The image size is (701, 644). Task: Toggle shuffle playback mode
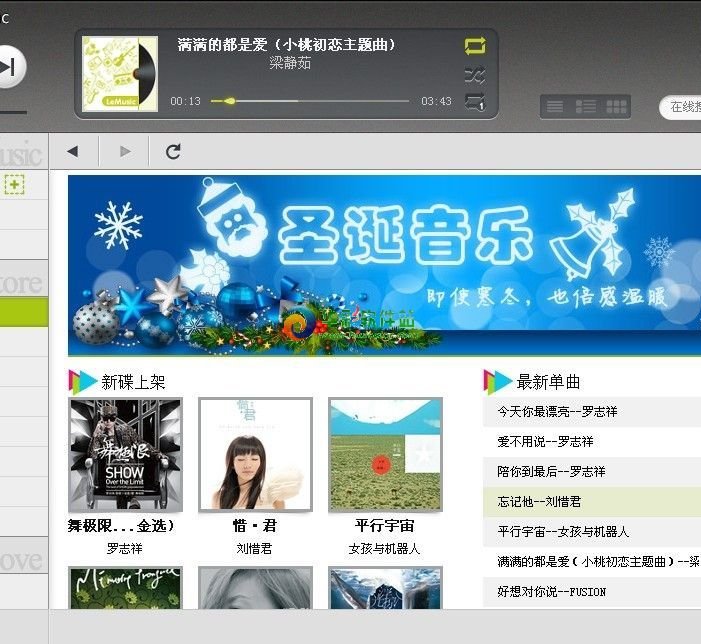tap(475, 76)
